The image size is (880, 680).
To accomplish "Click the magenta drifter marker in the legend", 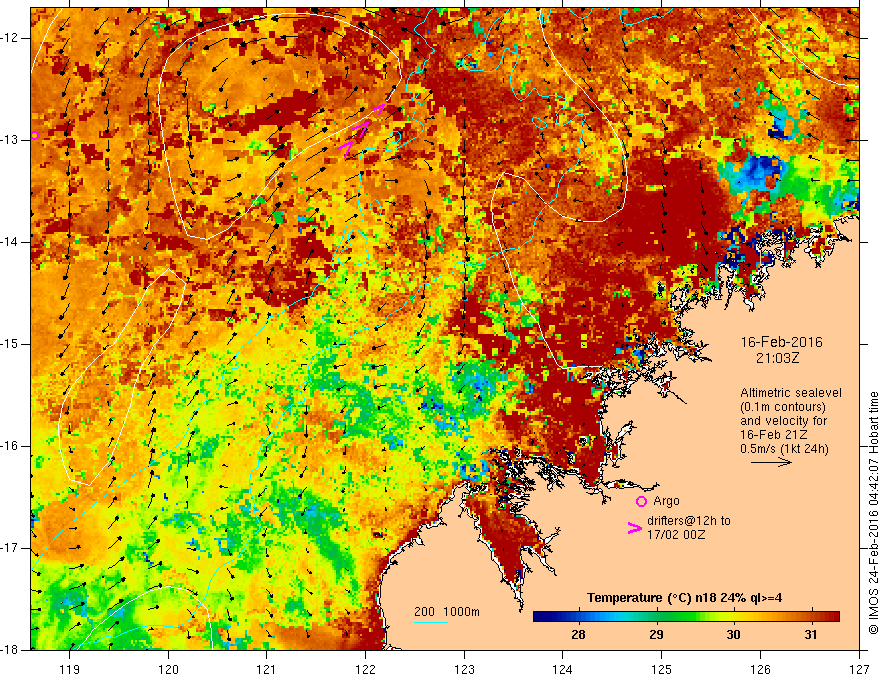I will click(634, 527).
